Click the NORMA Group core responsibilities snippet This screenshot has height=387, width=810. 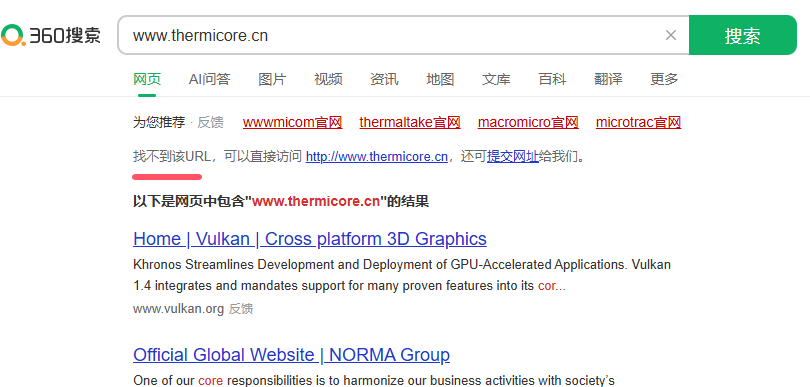(x=373, y=380)
